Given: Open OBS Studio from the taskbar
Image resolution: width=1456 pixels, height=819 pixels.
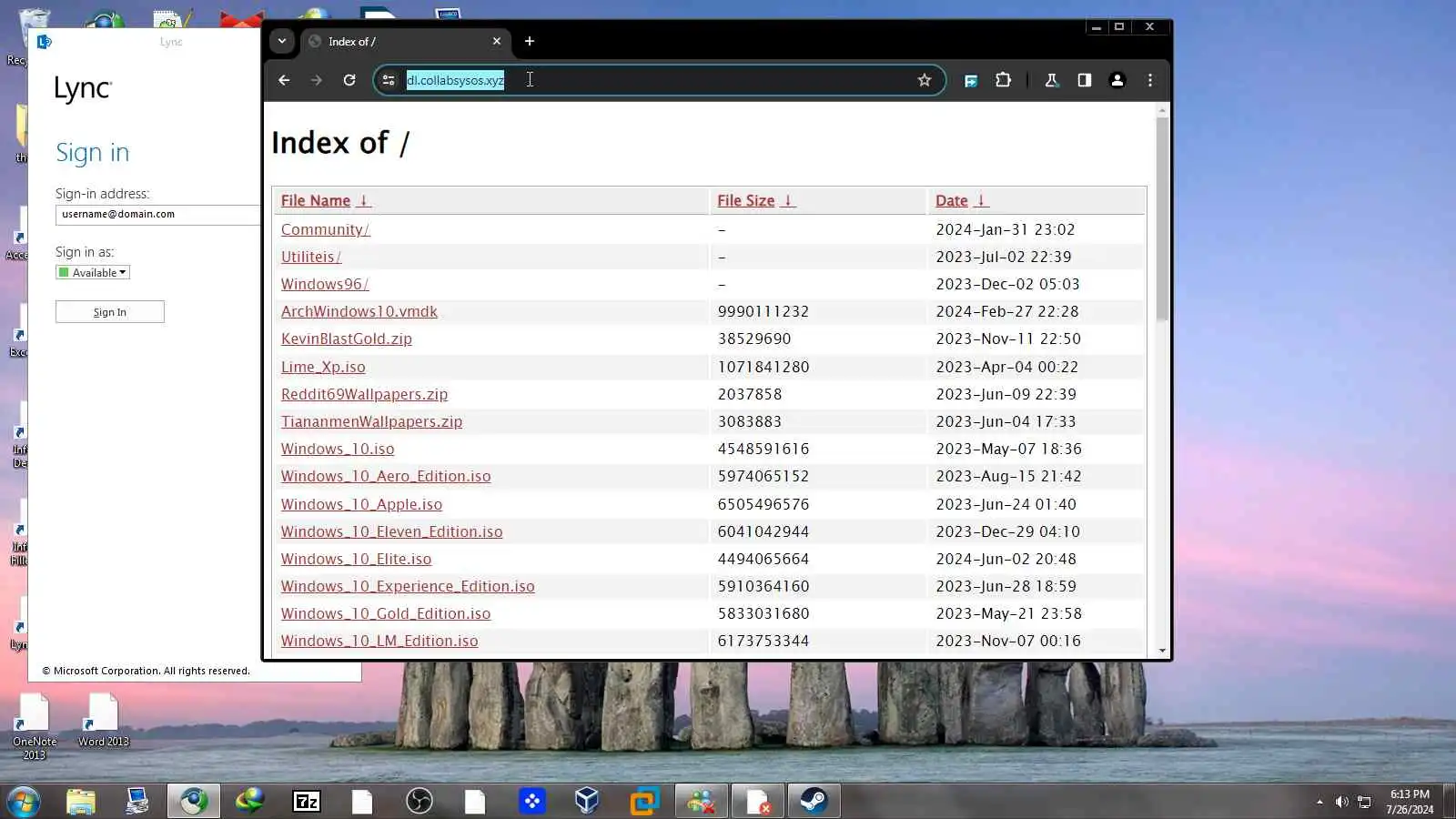Looking at the screenshot, I should (x=420, y=802).
